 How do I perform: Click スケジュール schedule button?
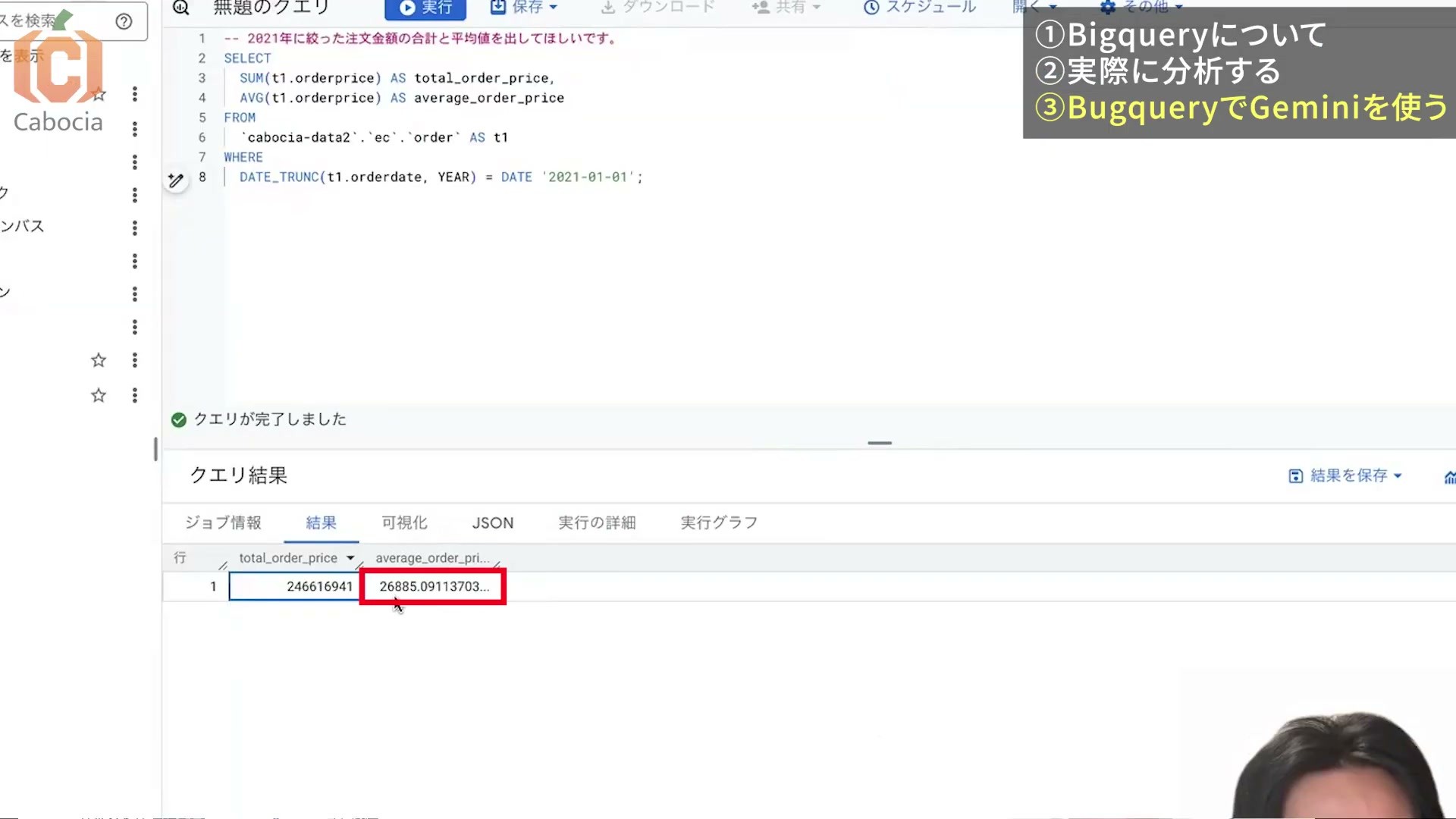(x=920, y=8)
